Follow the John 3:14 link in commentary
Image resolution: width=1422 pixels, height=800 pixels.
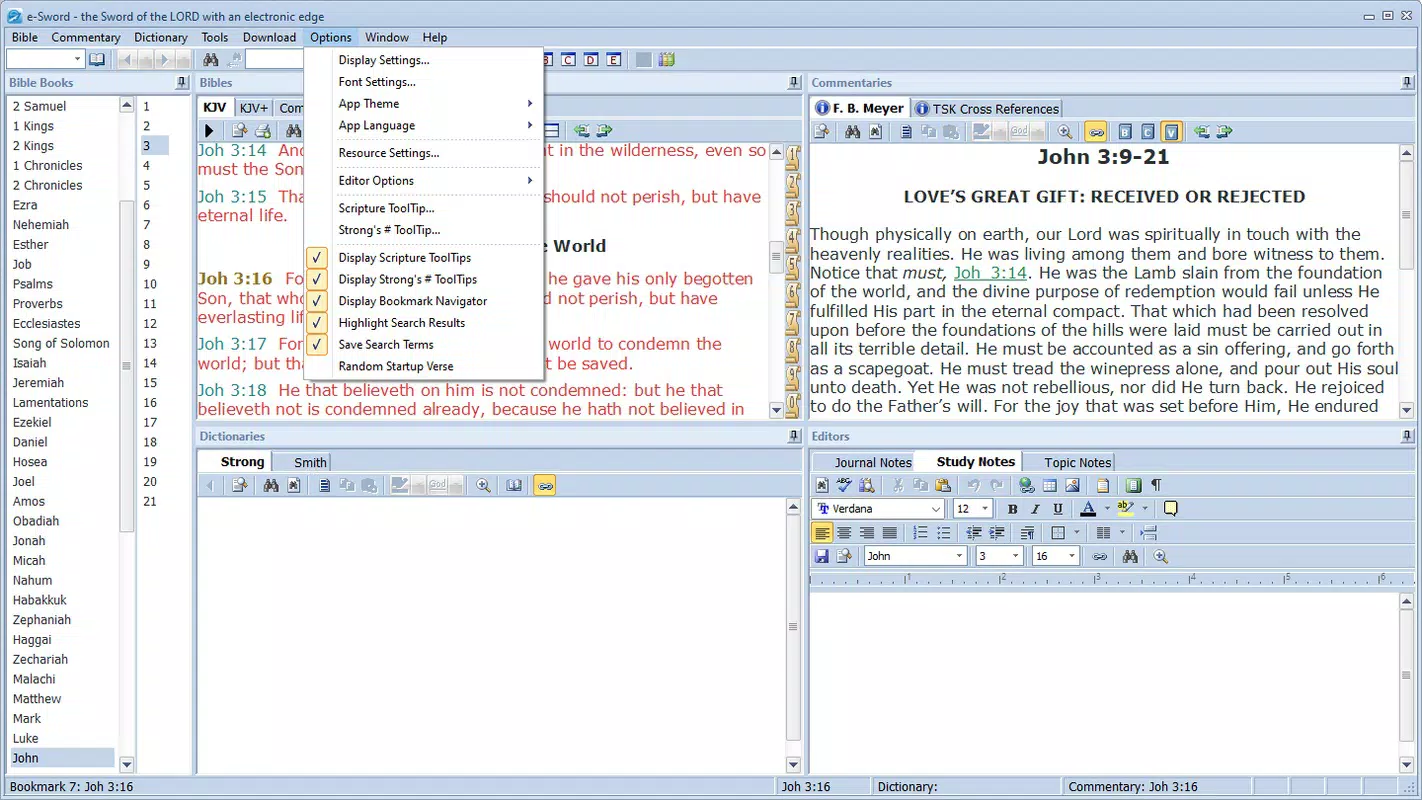990,273
